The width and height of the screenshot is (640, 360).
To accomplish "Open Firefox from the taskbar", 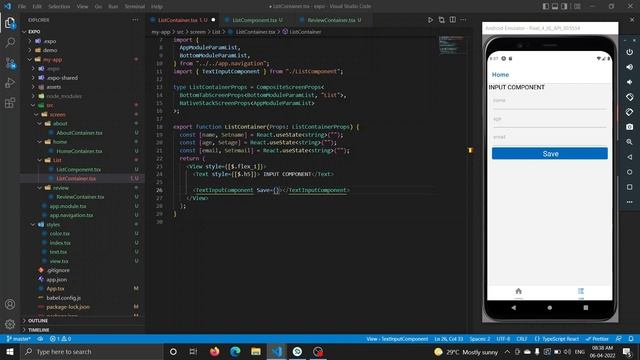I will pyautogui.click(x=214, y=351).
